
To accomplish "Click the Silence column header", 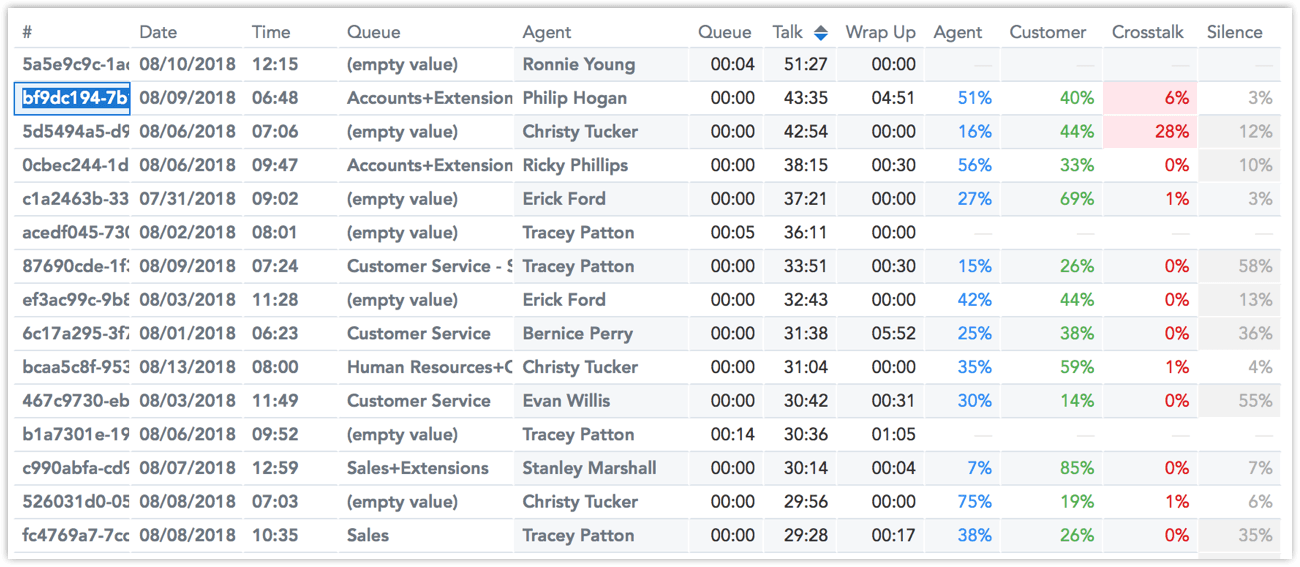I will pyautogui.click(x=1234, y=32).
